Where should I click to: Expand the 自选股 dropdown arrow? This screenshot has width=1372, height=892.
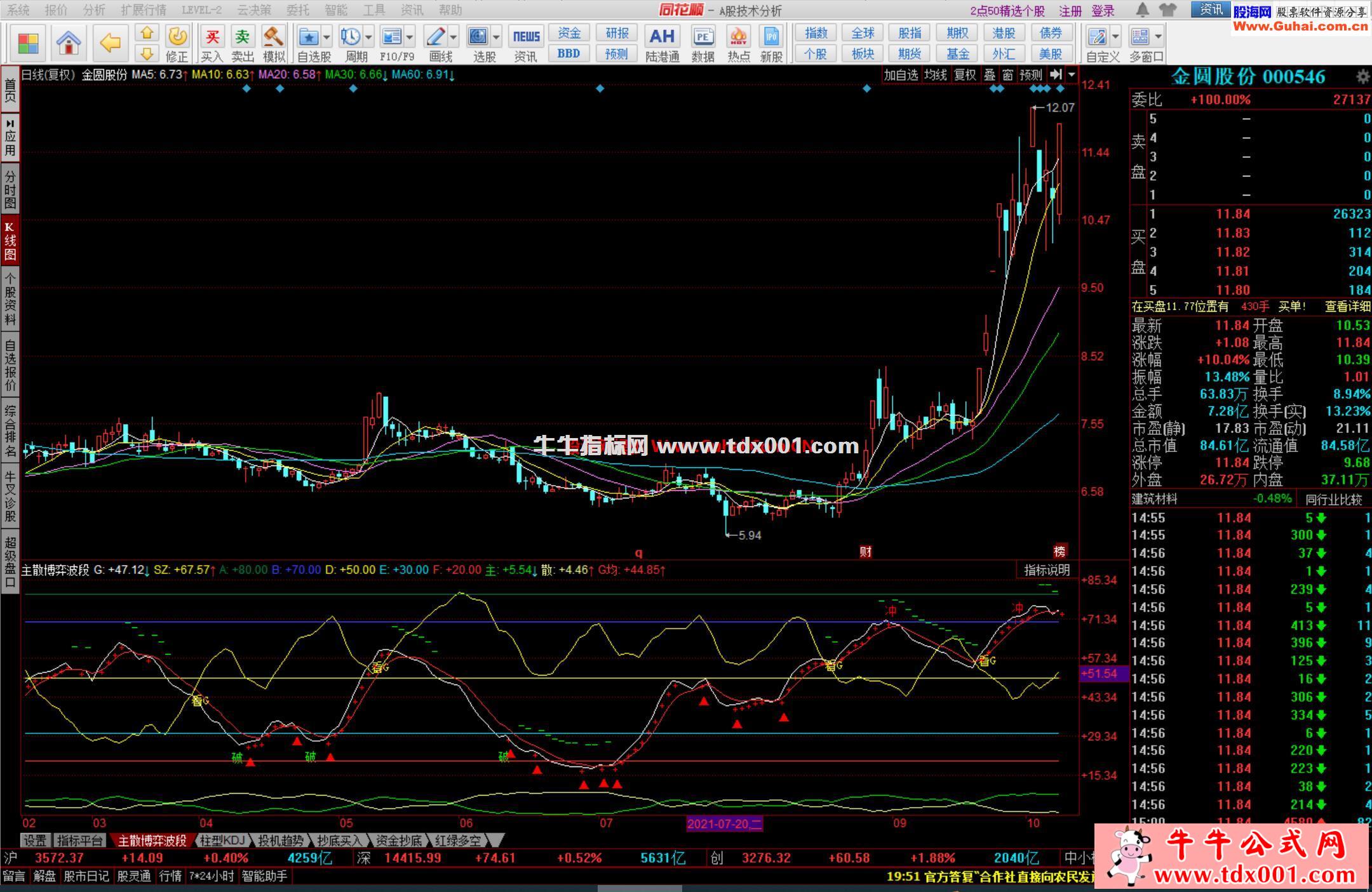[326, 37]
